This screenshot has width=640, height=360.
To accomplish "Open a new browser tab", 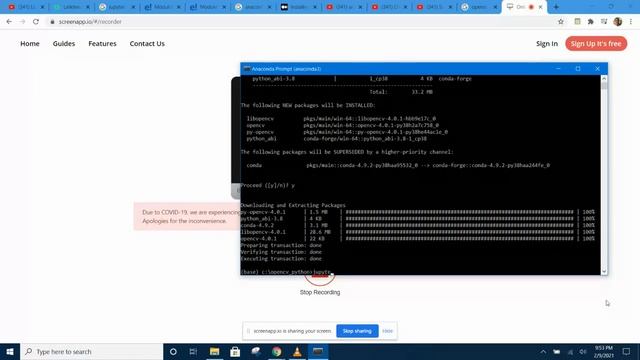I will point(556,7).
